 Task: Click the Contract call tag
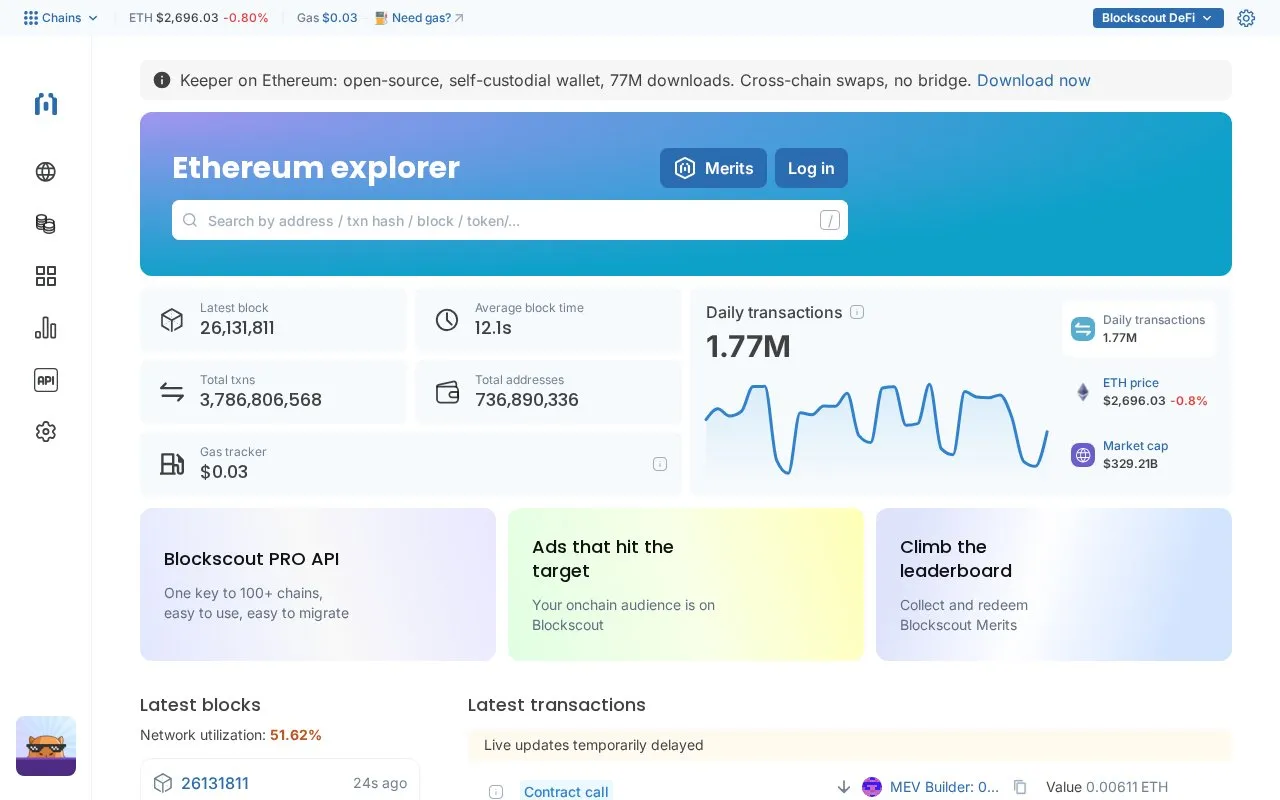(x=566, y=791)
